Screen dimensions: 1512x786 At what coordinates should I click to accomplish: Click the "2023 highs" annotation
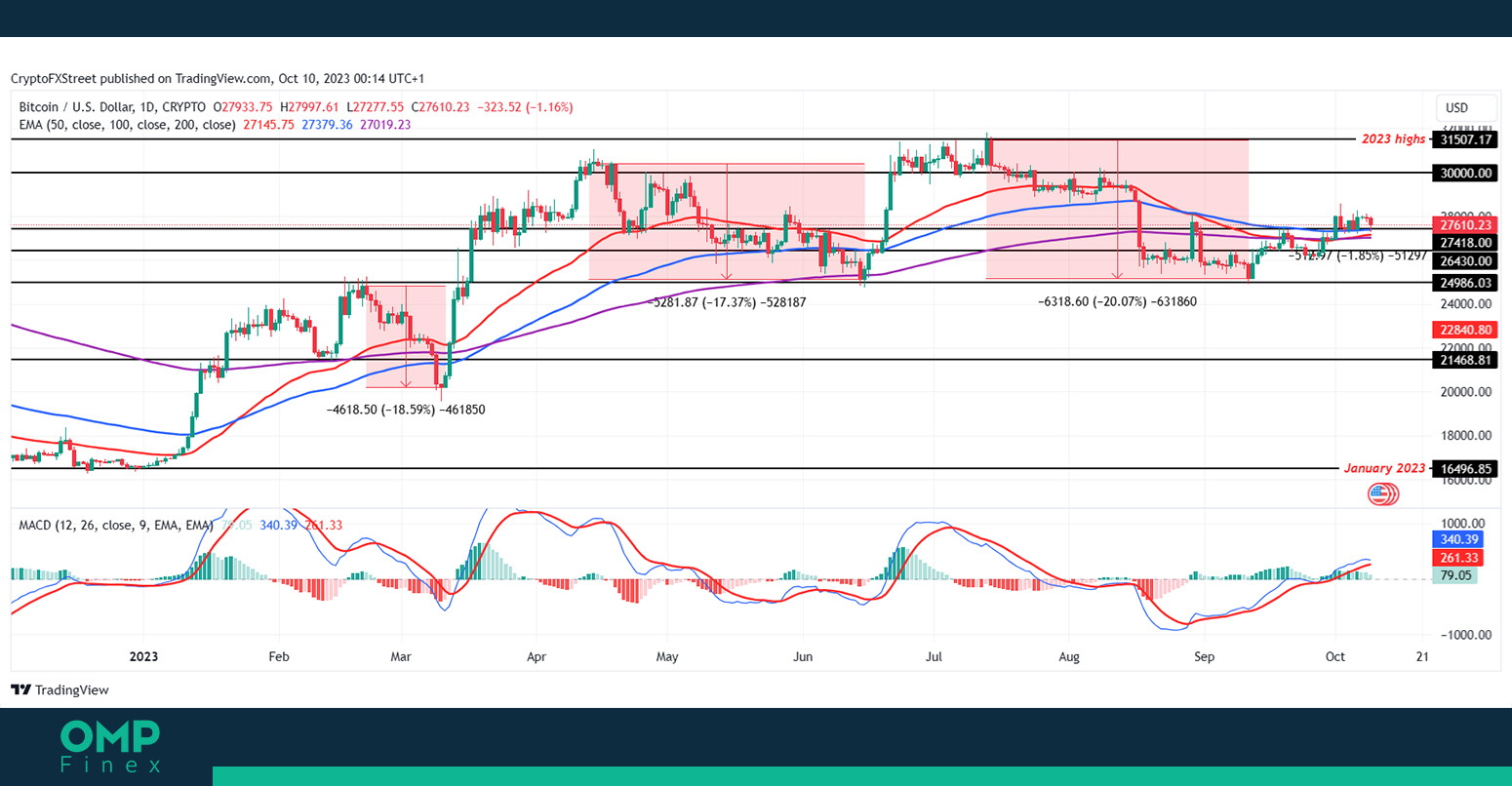(x=1393, y=139)
